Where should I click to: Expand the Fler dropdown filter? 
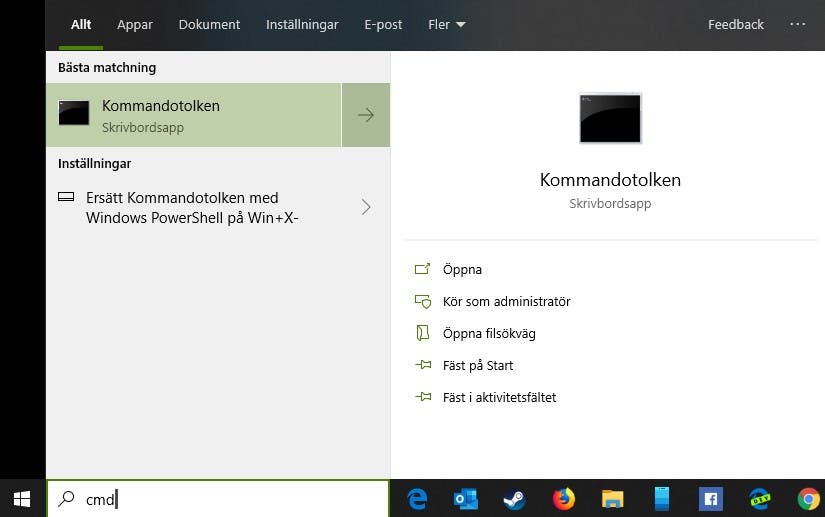(x=447, y=25)
